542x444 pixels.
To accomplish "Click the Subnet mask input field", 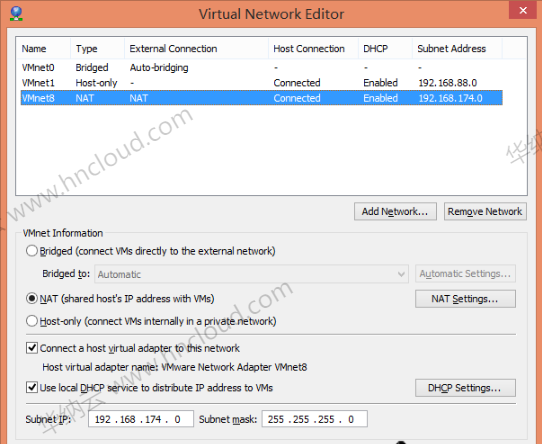I will coord(315,419).
